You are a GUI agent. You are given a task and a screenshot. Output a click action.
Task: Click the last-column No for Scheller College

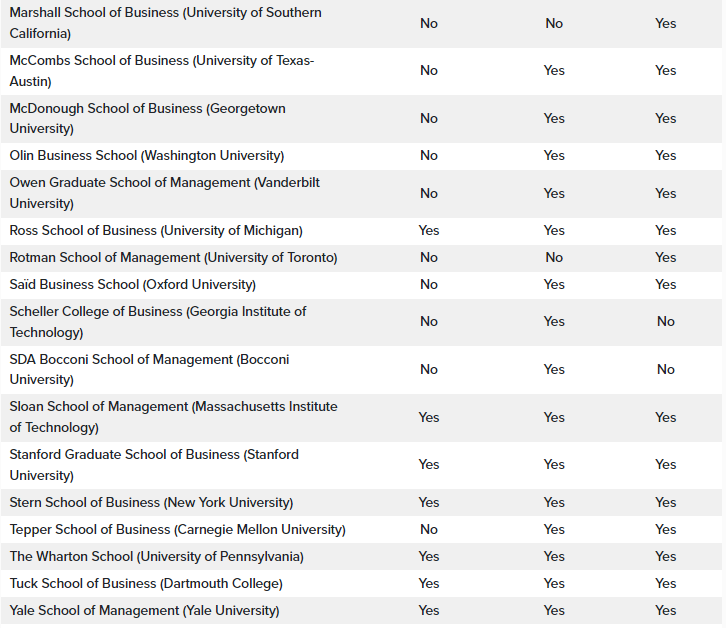click(x=665, y=321)
